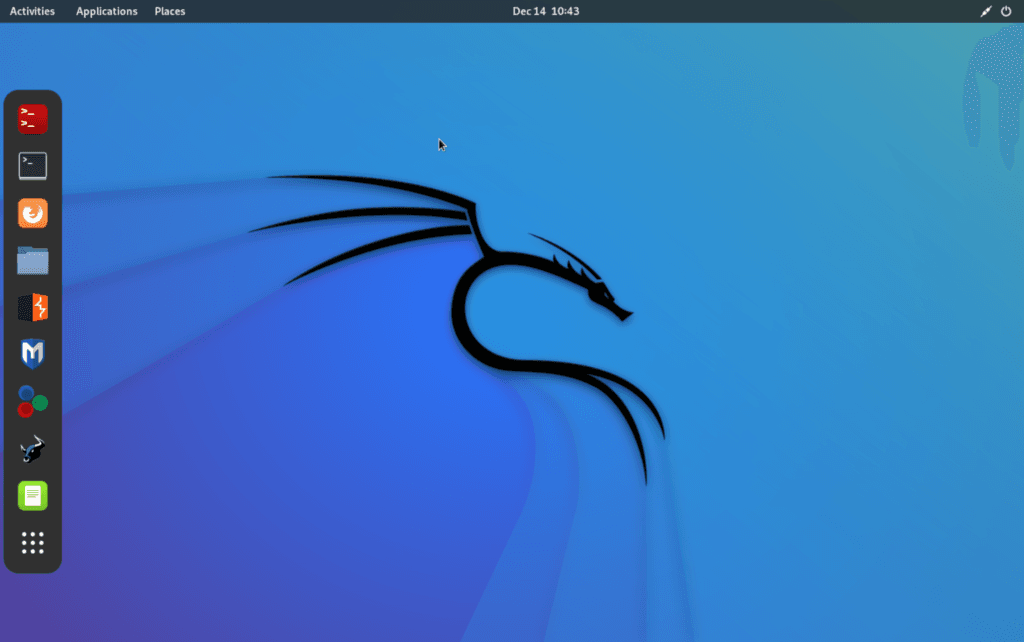Open the calendar by clicking Dec 14 10:43
The height and width of the screenshot is (642, 1024).
pos(545,11)
